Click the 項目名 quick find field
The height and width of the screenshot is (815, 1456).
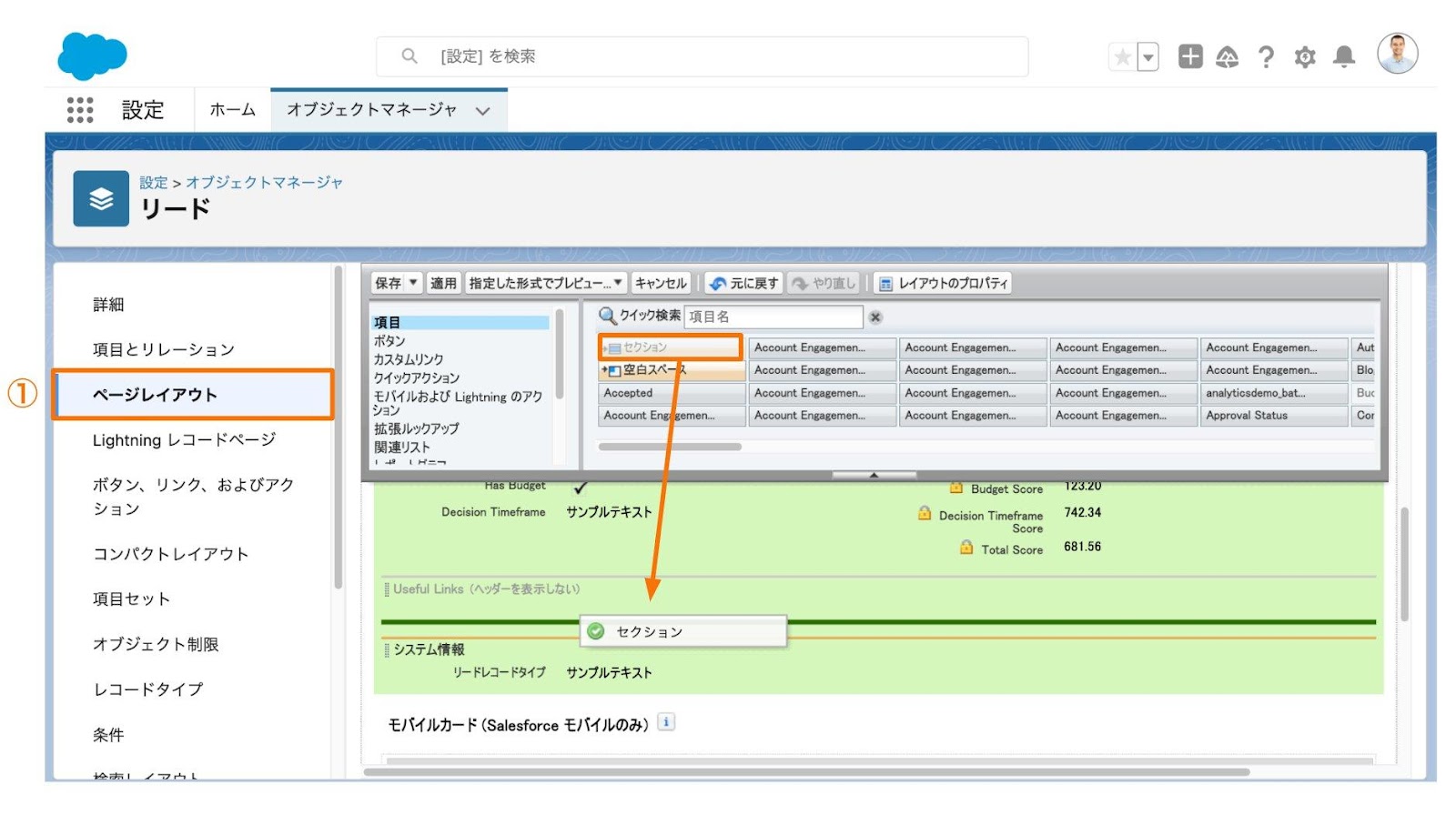tap(773, 317)
